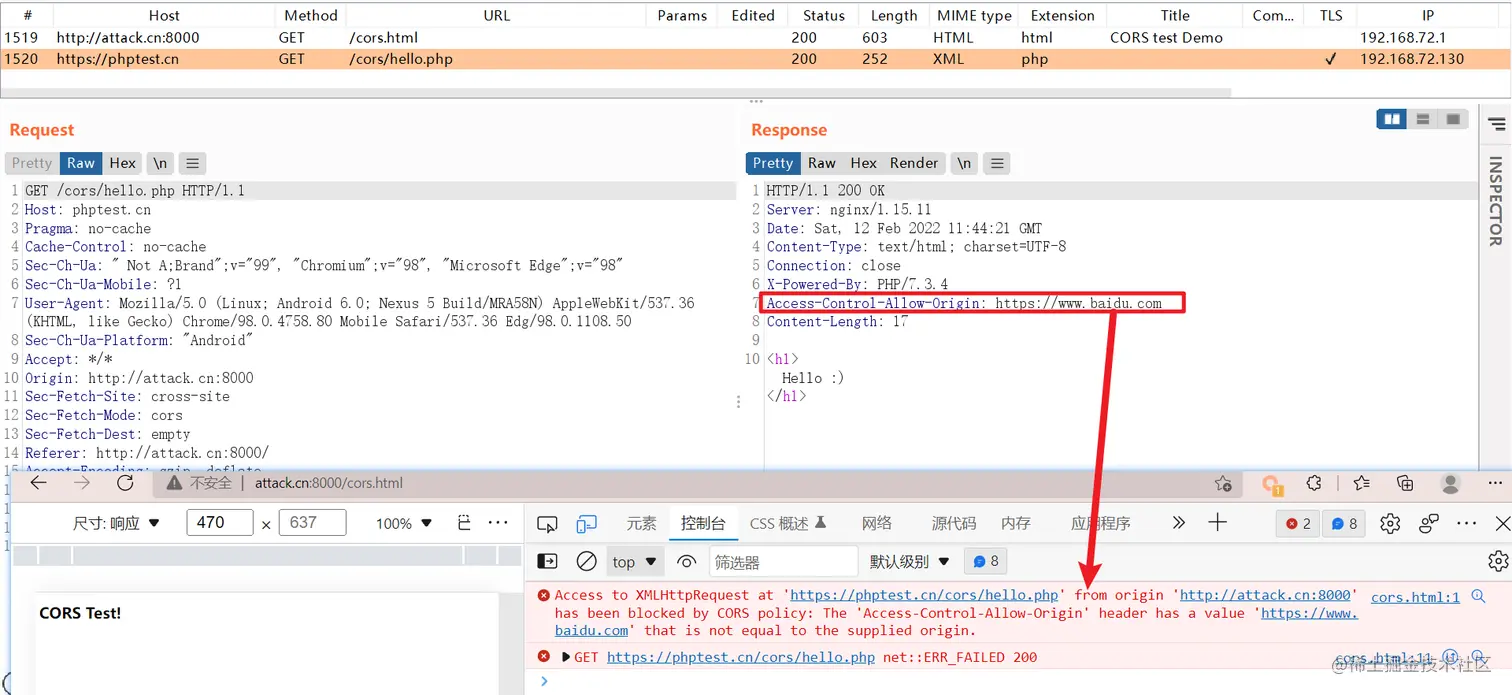Open DevTools customize ellipsis menu
This screenshot has width=1512, height=695.
tap(1467, 523)
